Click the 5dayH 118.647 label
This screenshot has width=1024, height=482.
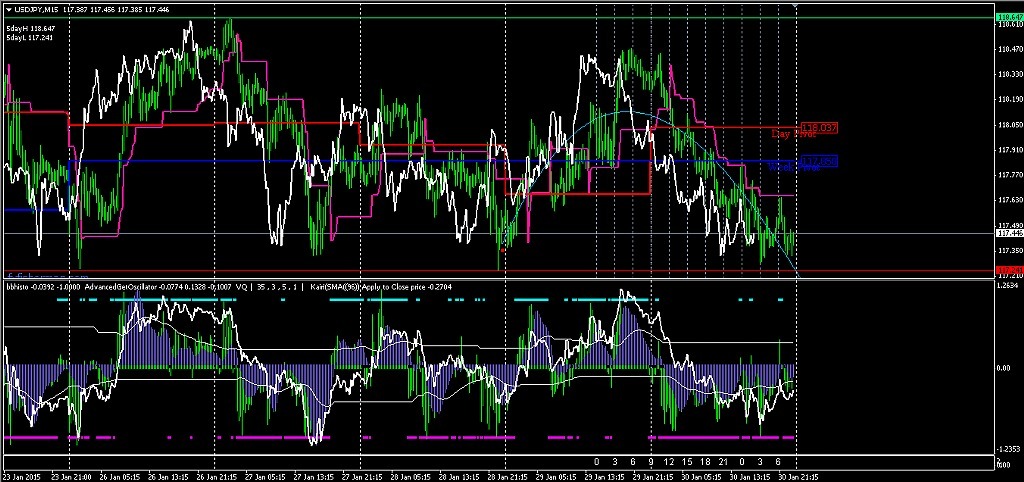(x=30, y=29)
